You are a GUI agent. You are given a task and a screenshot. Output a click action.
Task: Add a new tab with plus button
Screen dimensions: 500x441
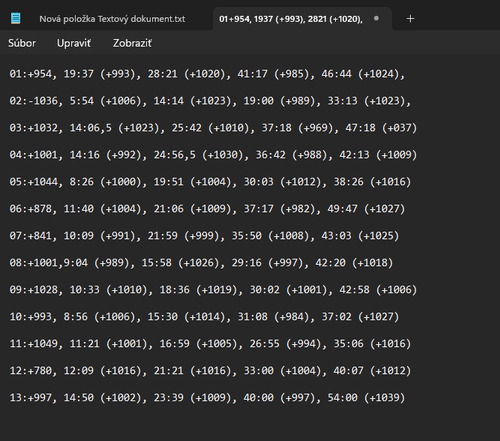410,19
